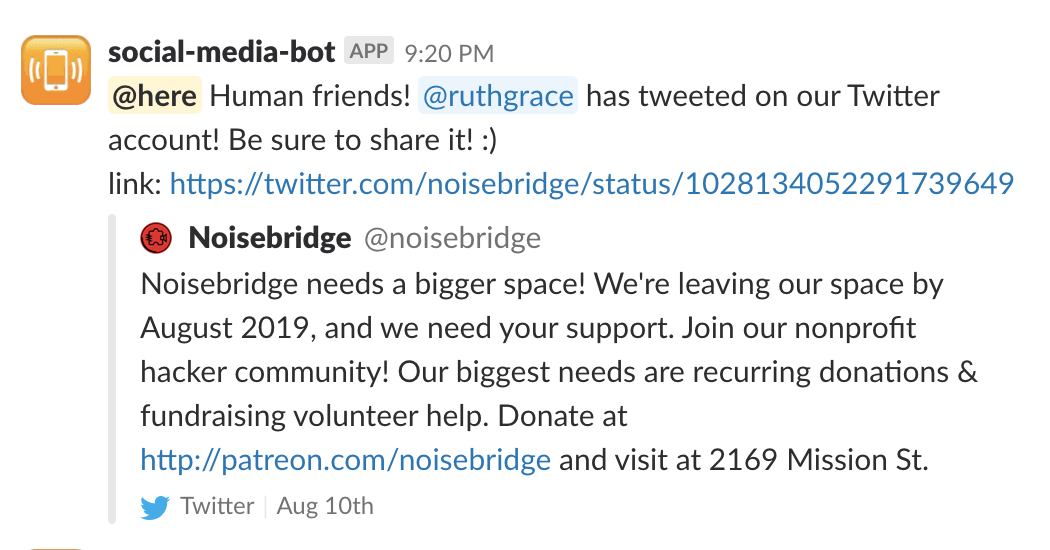Visit the patreon.com/noisebridge link

pyautogui.click(x=346, y=460)
